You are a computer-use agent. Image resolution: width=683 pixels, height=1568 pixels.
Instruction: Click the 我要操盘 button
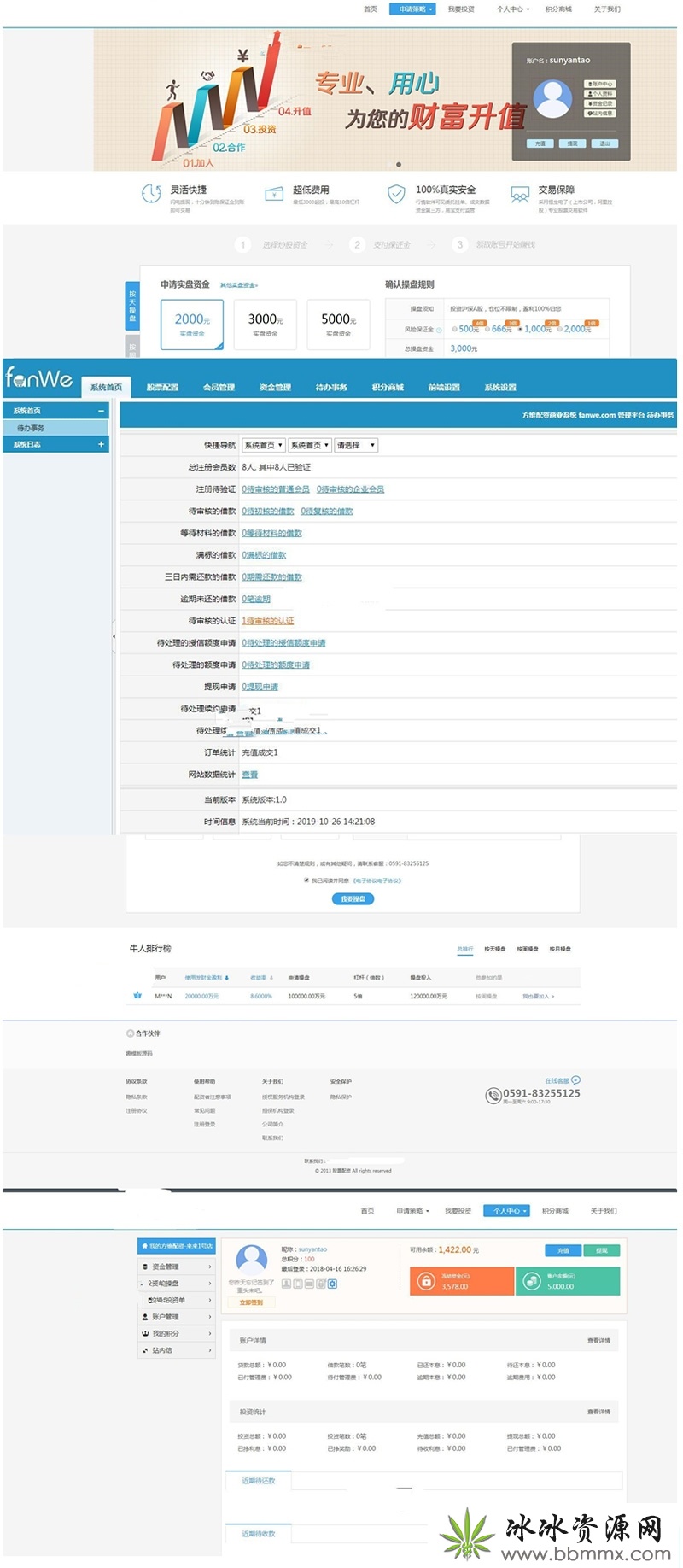[353, 898]
